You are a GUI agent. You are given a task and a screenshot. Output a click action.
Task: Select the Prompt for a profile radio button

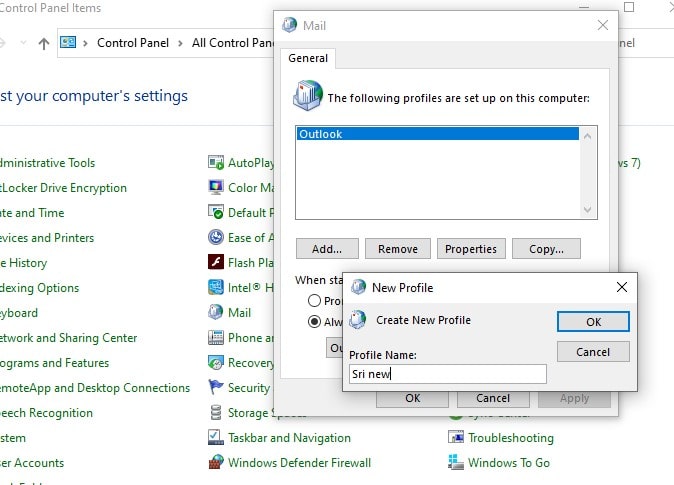[314, 301]
